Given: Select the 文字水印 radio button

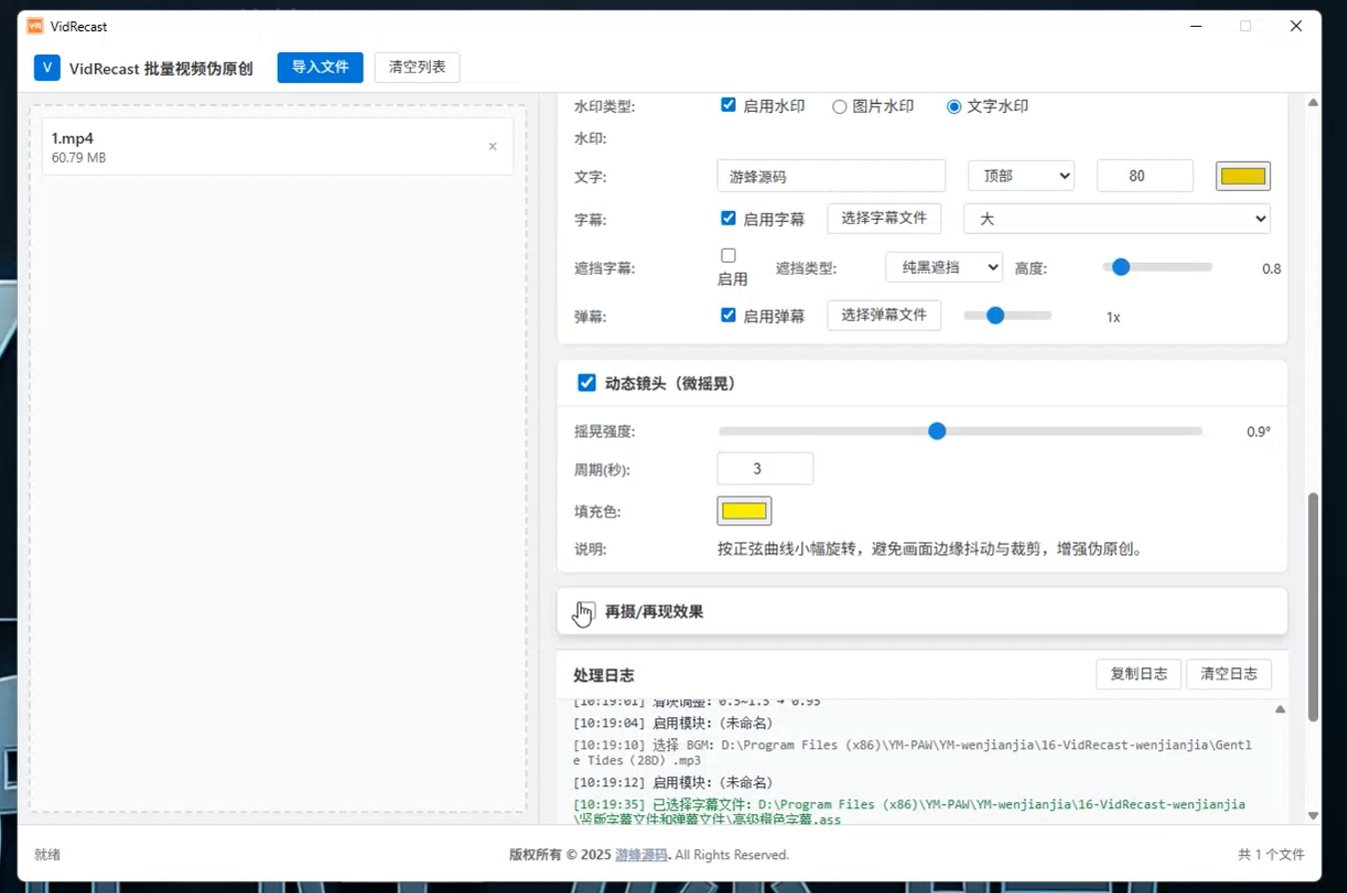Looking at the screenshot, I should coord(954,106).
